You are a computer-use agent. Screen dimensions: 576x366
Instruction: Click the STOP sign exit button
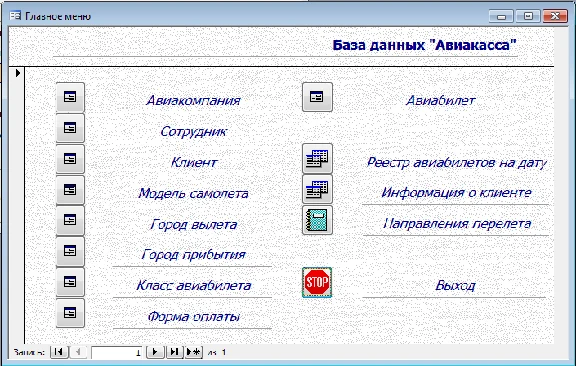pos(317,282)
